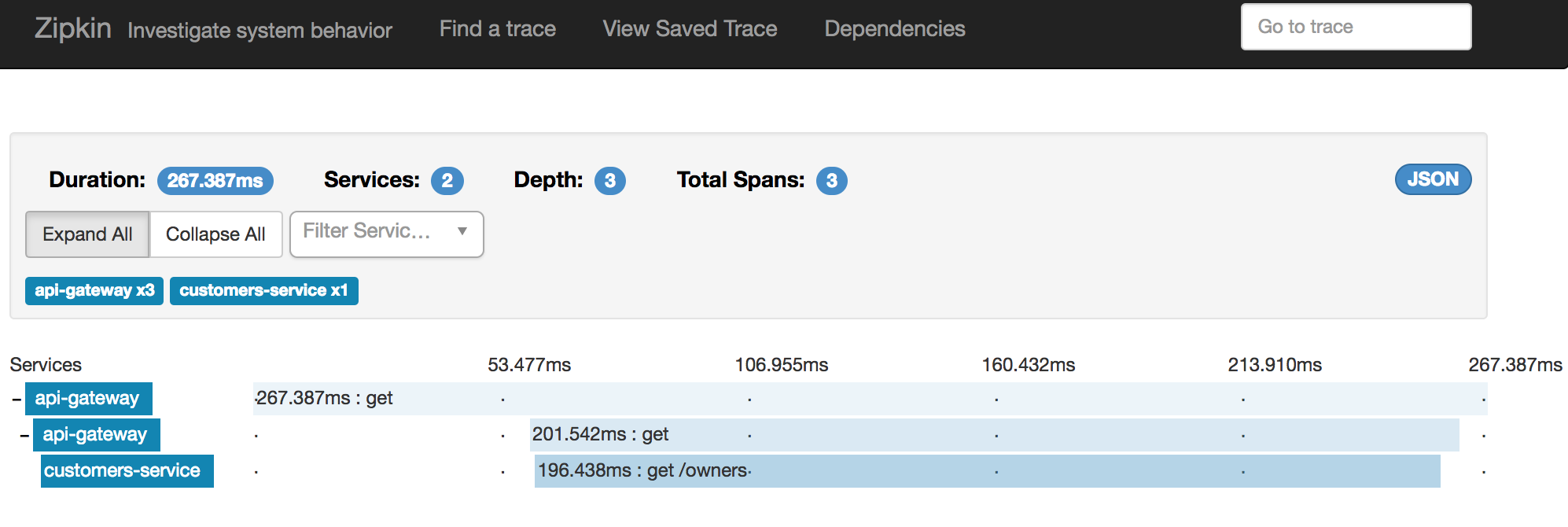Select the customers-service tree label

click(x=127, y=471)
